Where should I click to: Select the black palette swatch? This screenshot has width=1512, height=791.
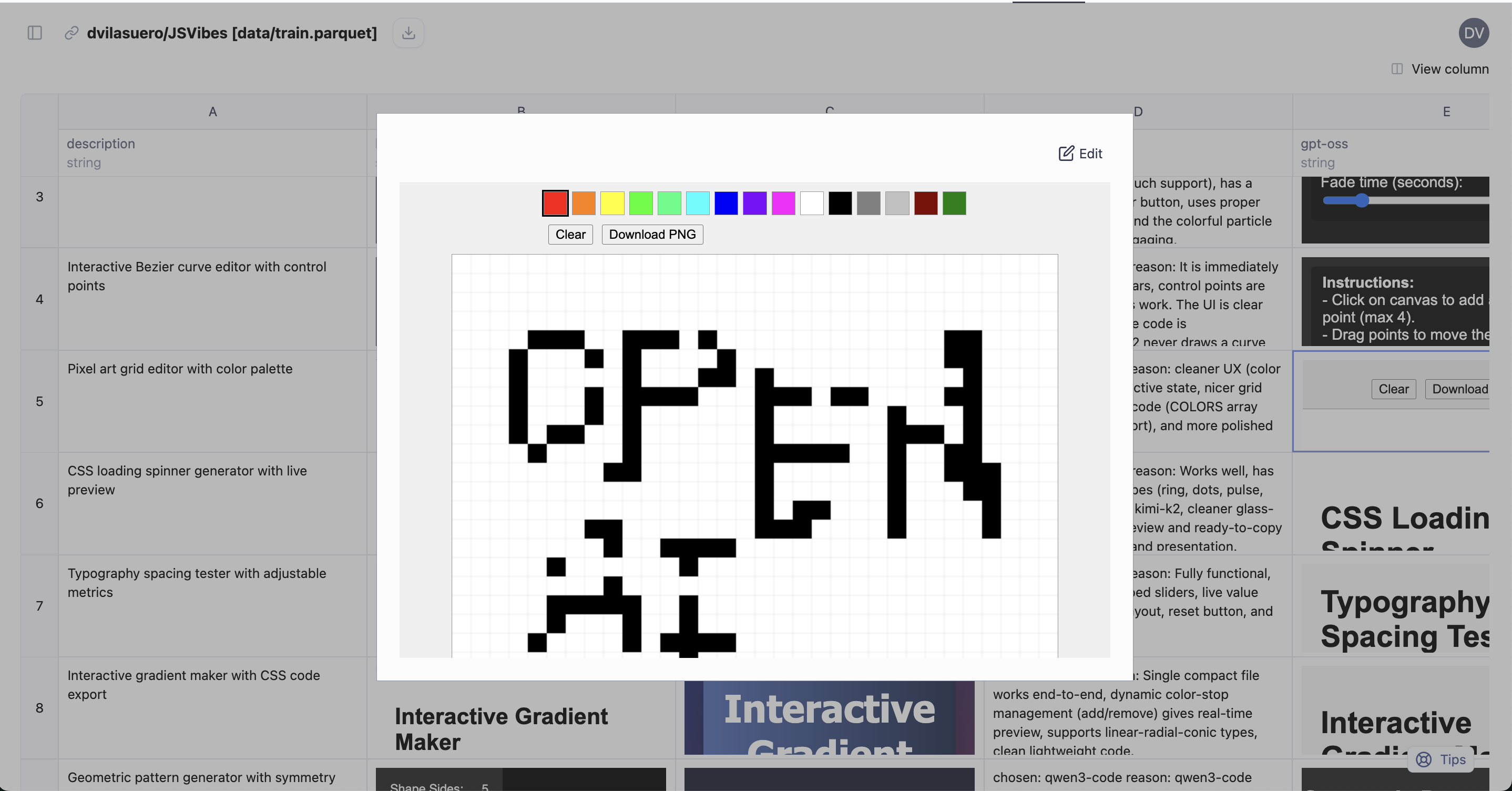coord(840,203)
